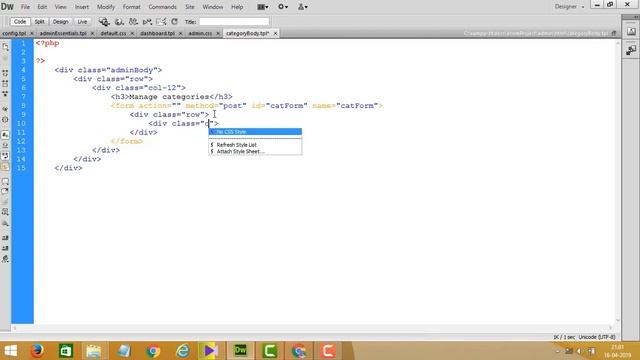This screenshot has width=640, height=360.
Task: Open Internet Explorer from the taskbar
Action: (182, 351)
